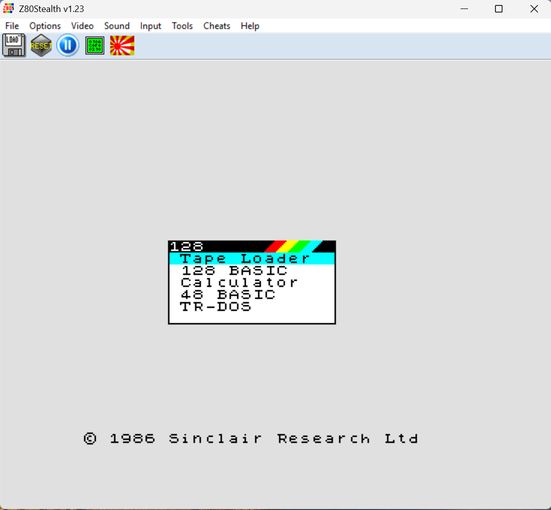Open the Input menu
Screen dimensions: 551x510
pos(150,26)
